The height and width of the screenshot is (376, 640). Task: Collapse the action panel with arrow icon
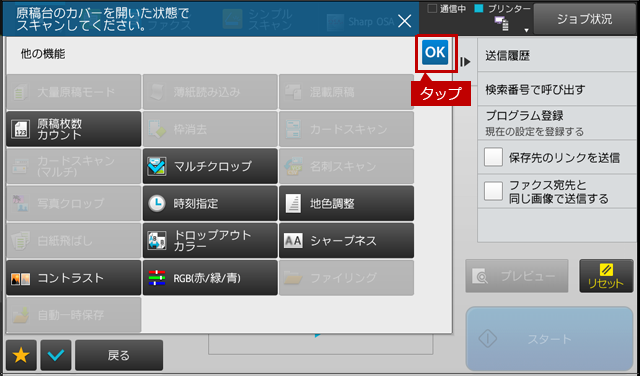465,62
